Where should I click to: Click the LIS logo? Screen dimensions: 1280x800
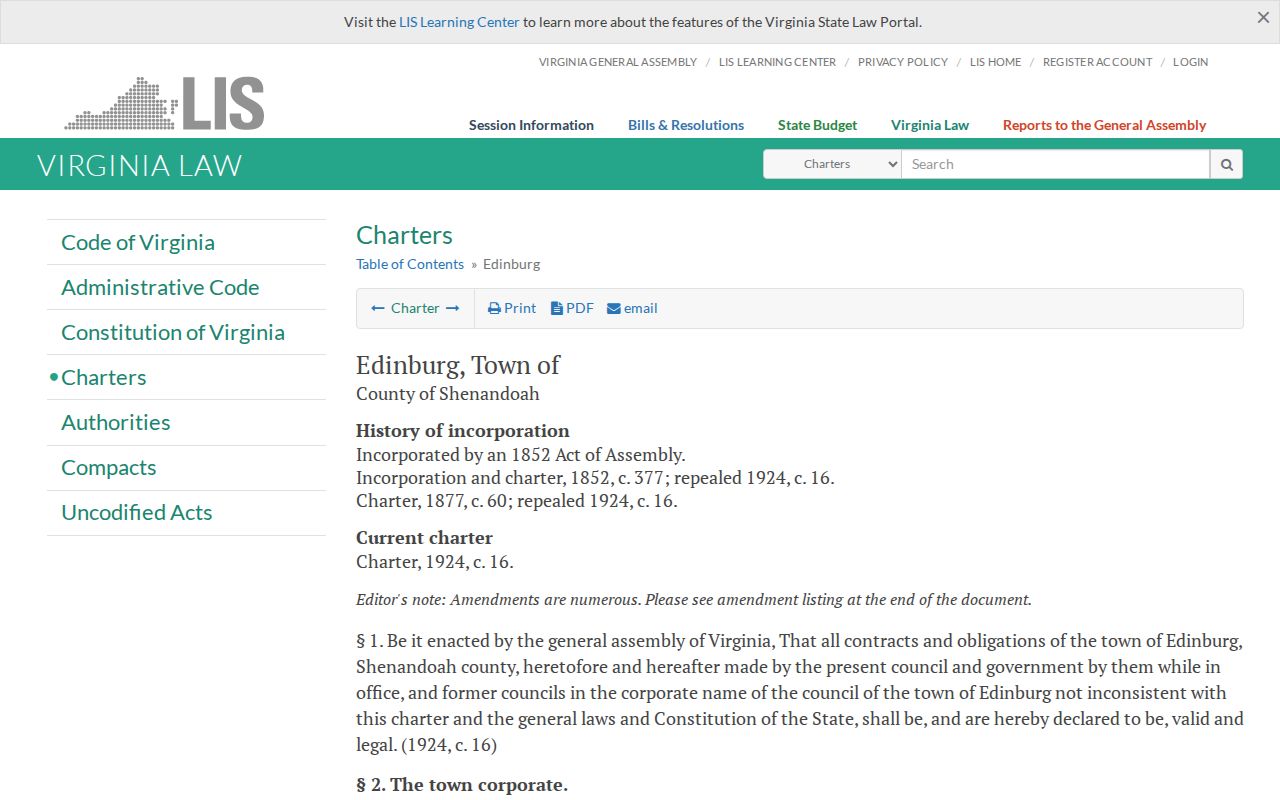(x=164, y=103)
